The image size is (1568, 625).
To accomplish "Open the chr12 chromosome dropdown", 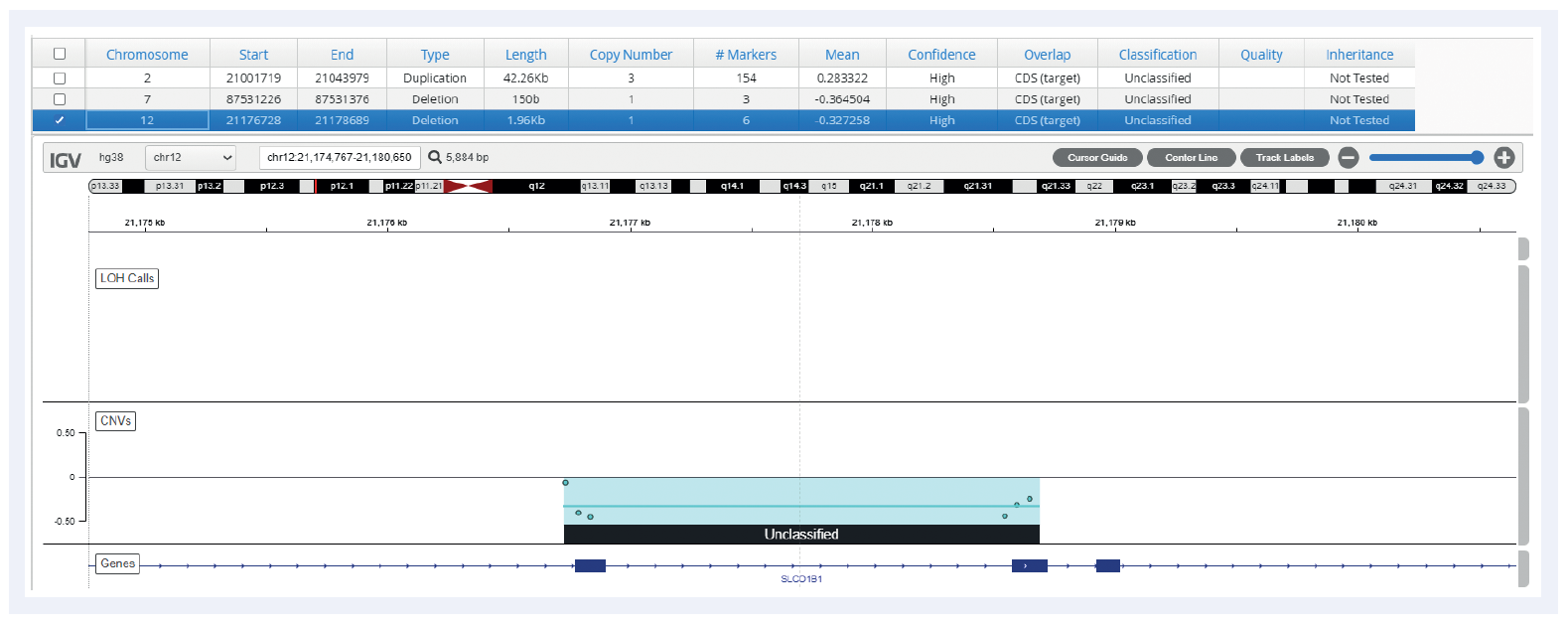I will tap(191, 157).
